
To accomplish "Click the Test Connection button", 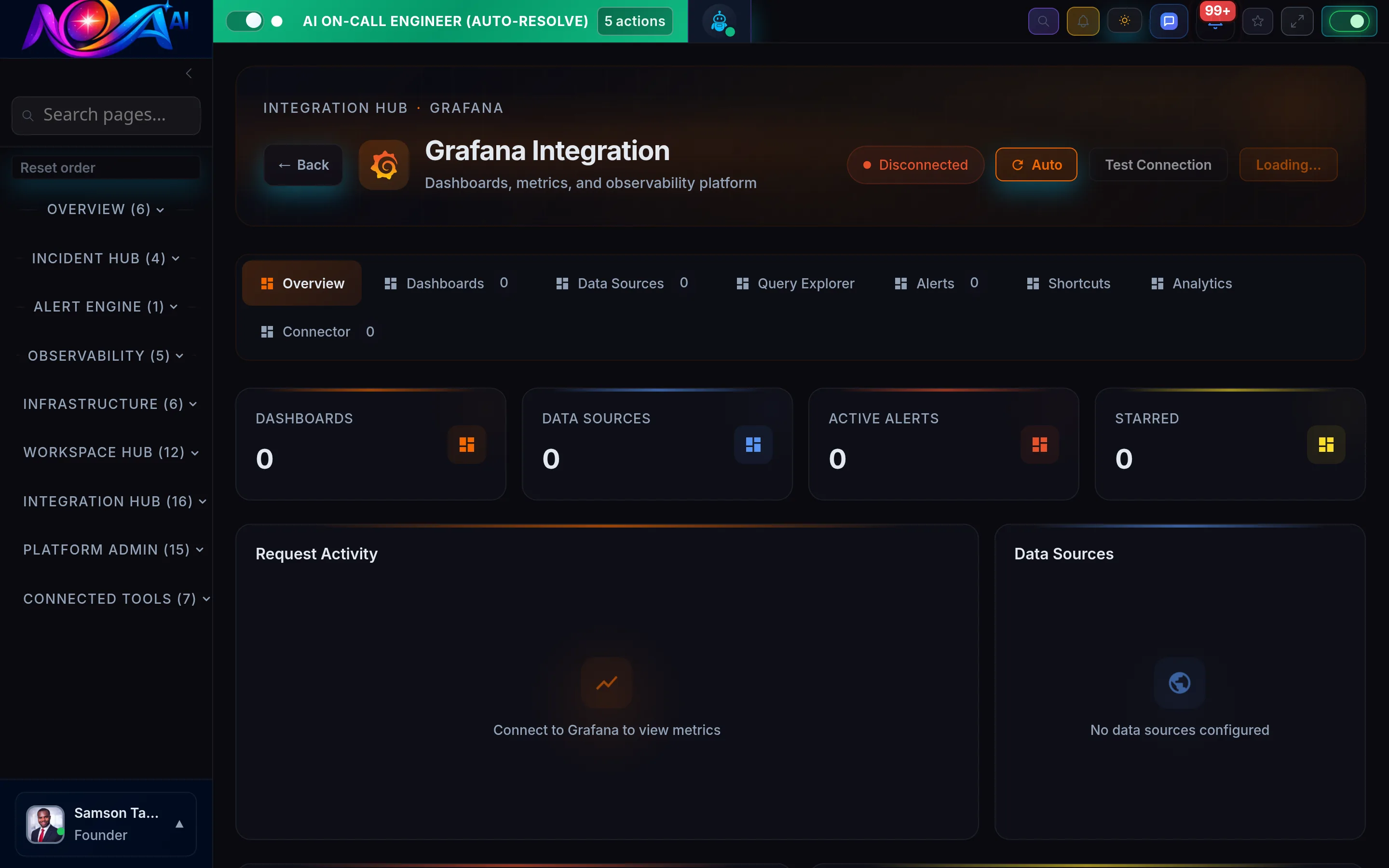I will tap(1158, 164).
